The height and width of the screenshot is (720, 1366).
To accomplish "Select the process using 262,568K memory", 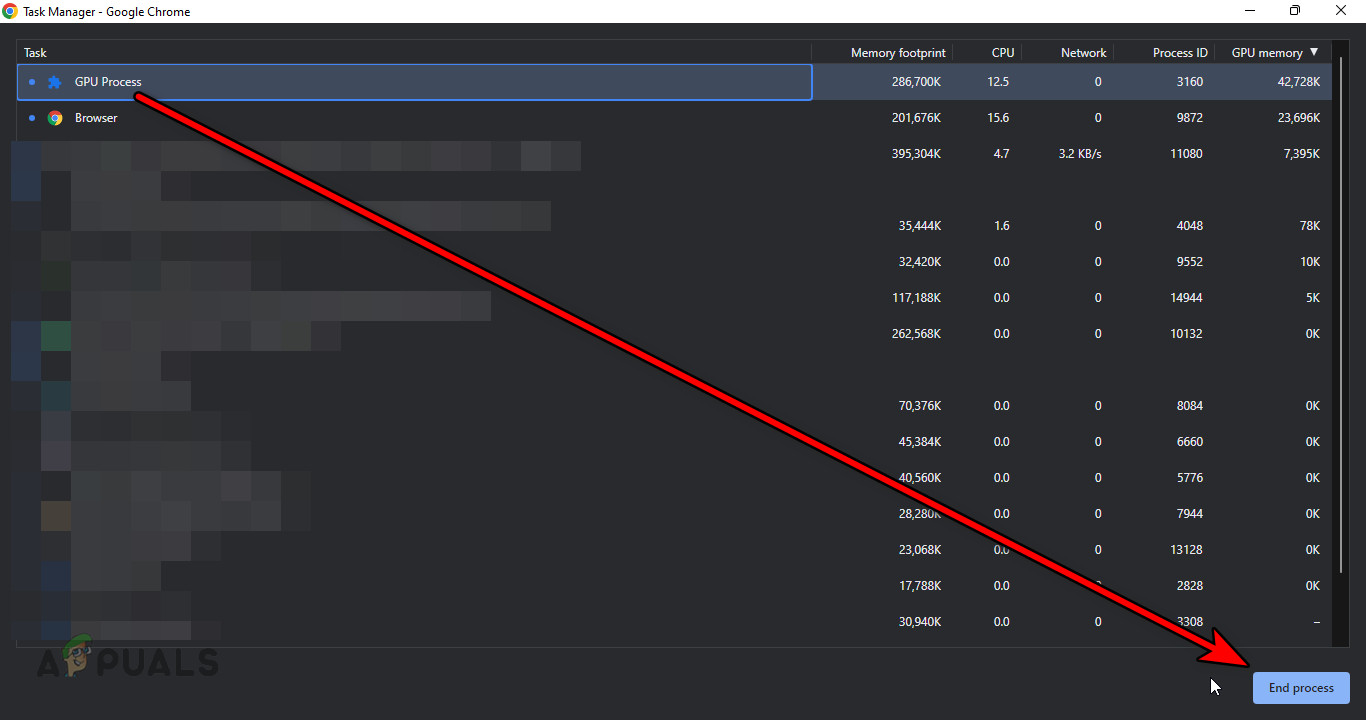I will [x=400, y=333].
